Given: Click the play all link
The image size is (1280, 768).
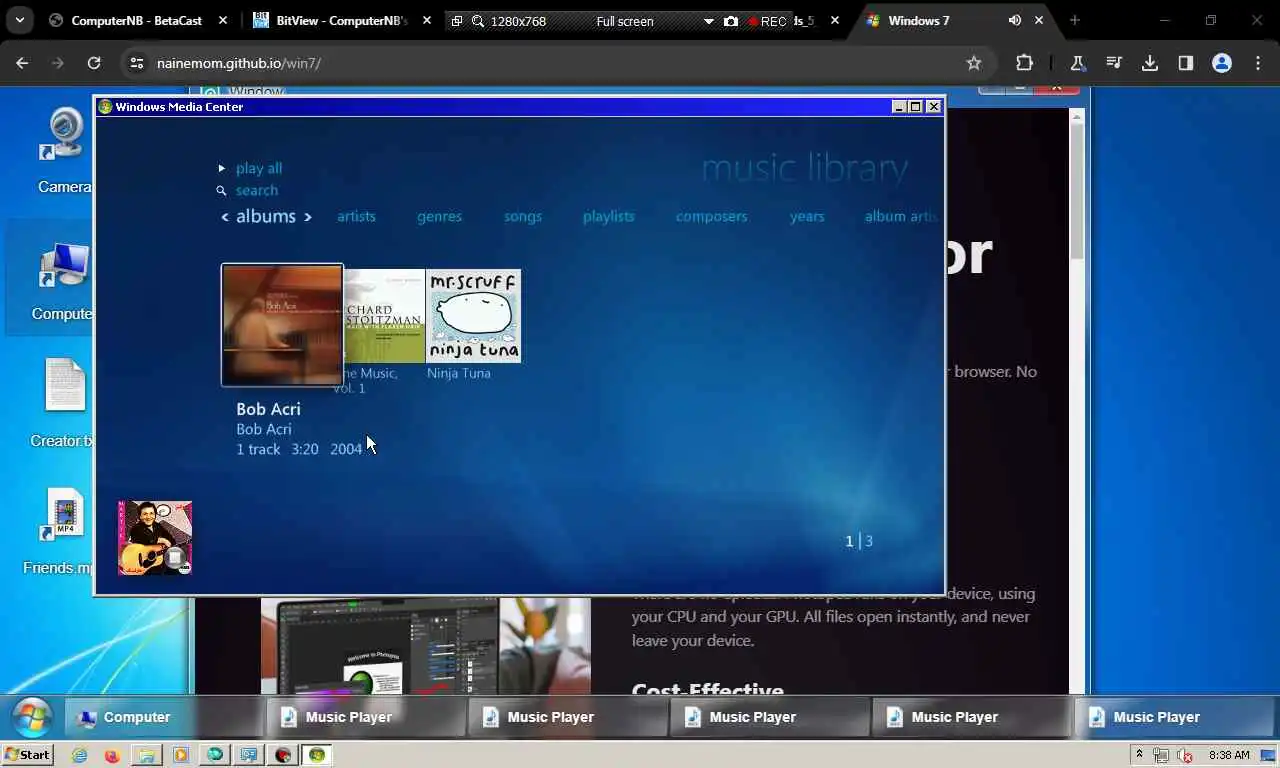Looking at the screenshot, I should tap(259, 168).
